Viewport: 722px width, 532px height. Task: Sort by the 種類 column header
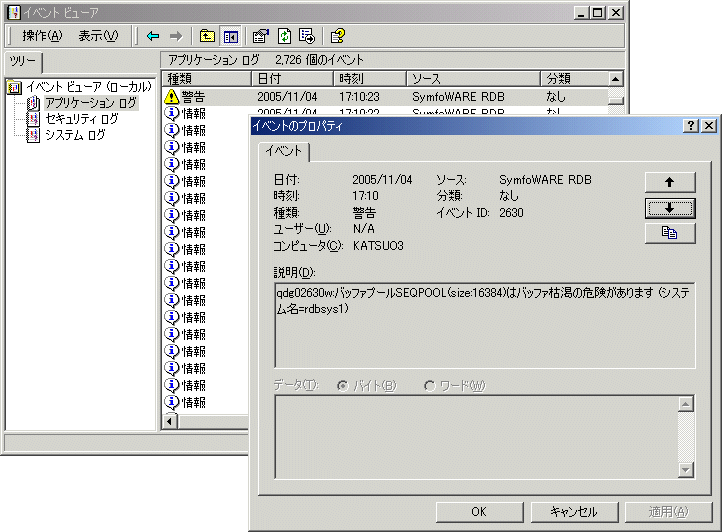[206, 79]
